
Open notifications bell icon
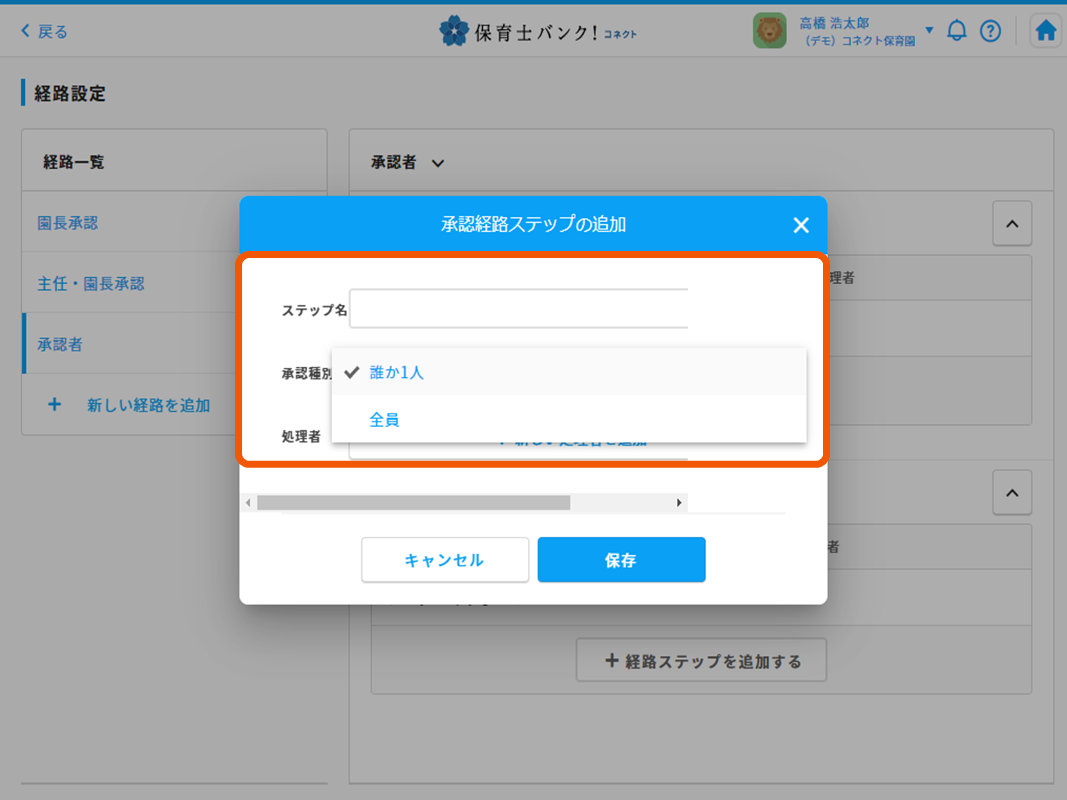957,31
